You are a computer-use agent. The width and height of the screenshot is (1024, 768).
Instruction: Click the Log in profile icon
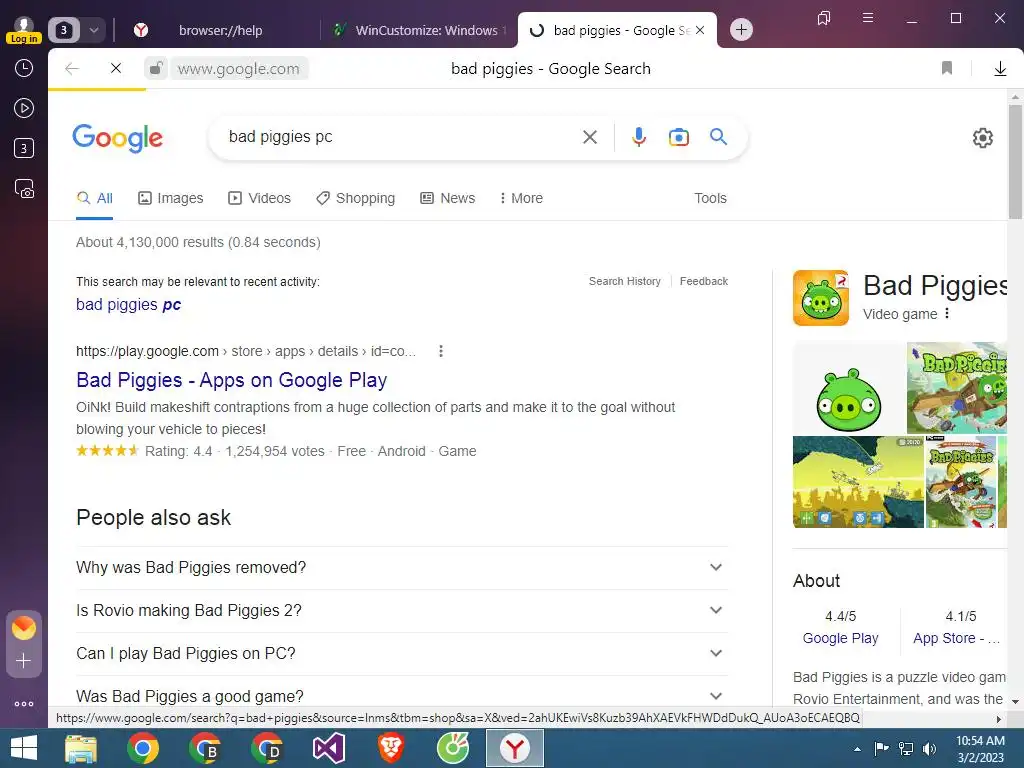pos(24,30)
